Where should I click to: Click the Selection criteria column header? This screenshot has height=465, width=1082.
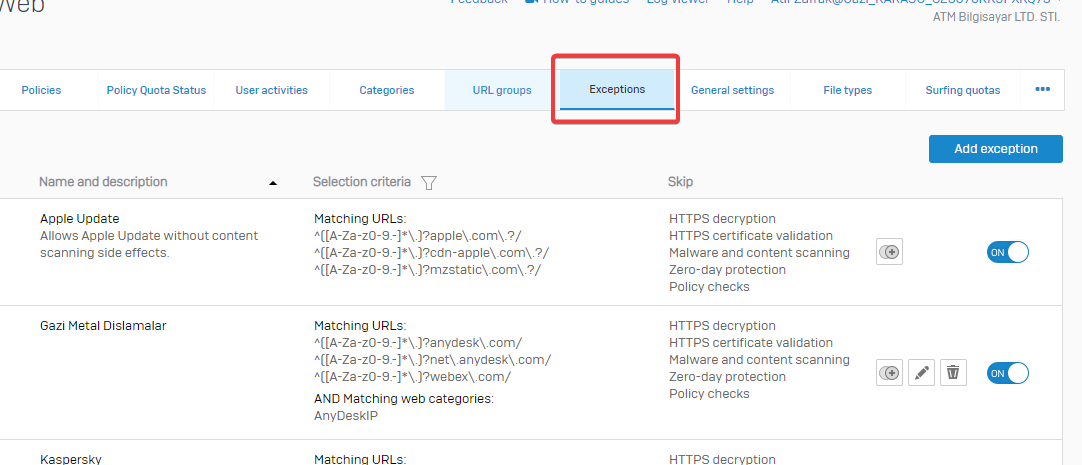[x=362, y=182]
